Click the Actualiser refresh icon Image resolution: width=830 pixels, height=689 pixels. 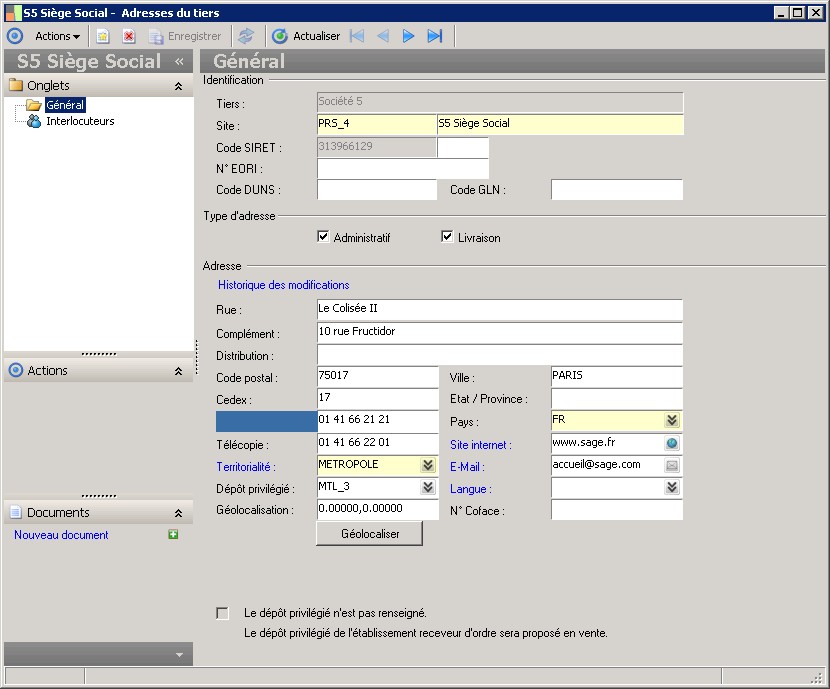click(280, 36)
